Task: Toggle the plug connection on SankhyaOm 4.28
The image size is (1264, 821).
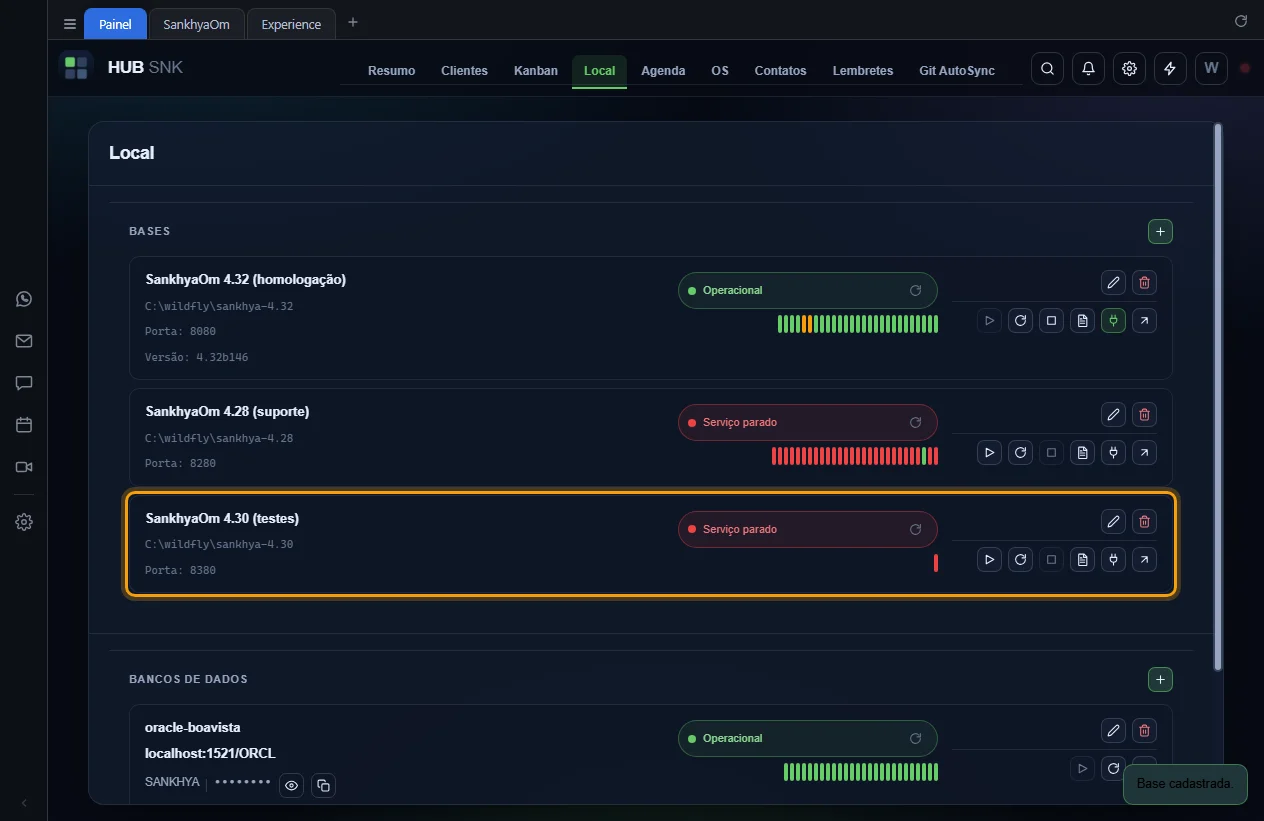Action: (x=1113, y=453)
